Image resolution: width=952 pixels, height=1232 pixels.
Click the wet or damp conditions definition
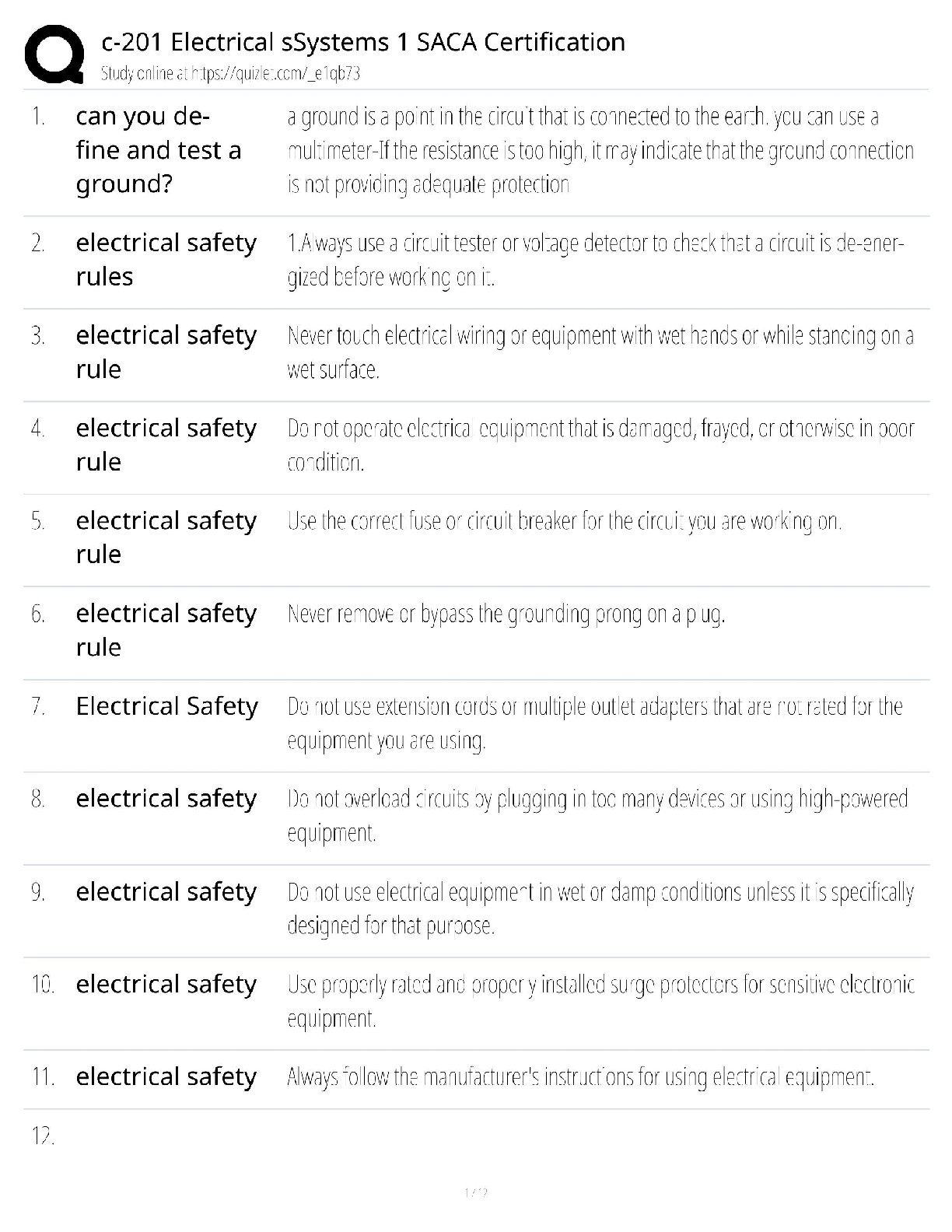tap(600, 908)
